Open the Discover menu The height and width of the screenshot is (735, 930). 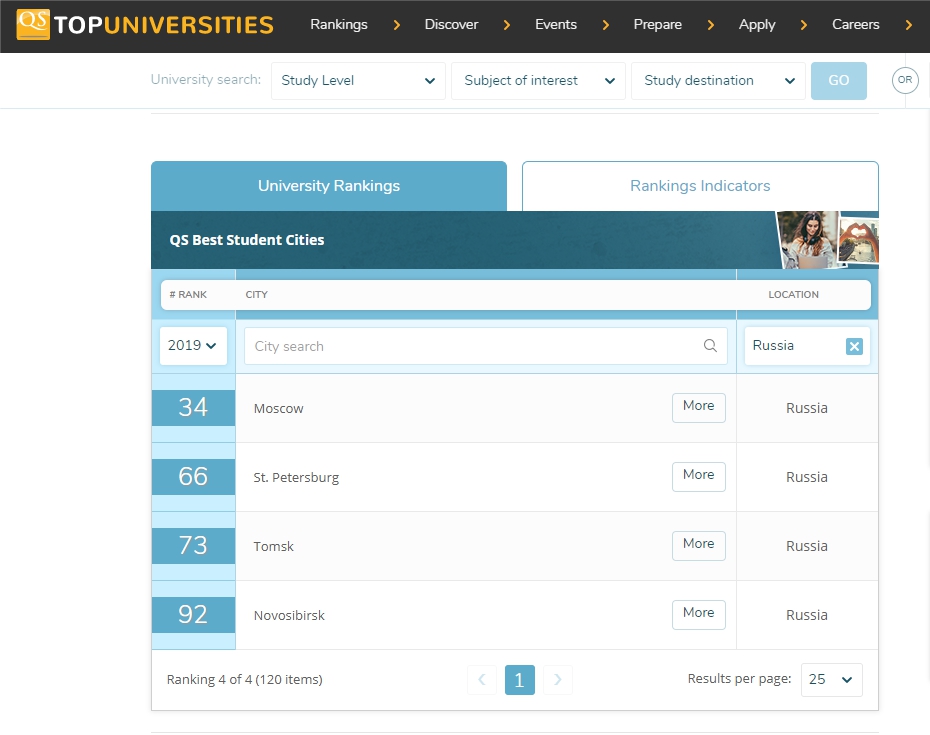point(451,24)
